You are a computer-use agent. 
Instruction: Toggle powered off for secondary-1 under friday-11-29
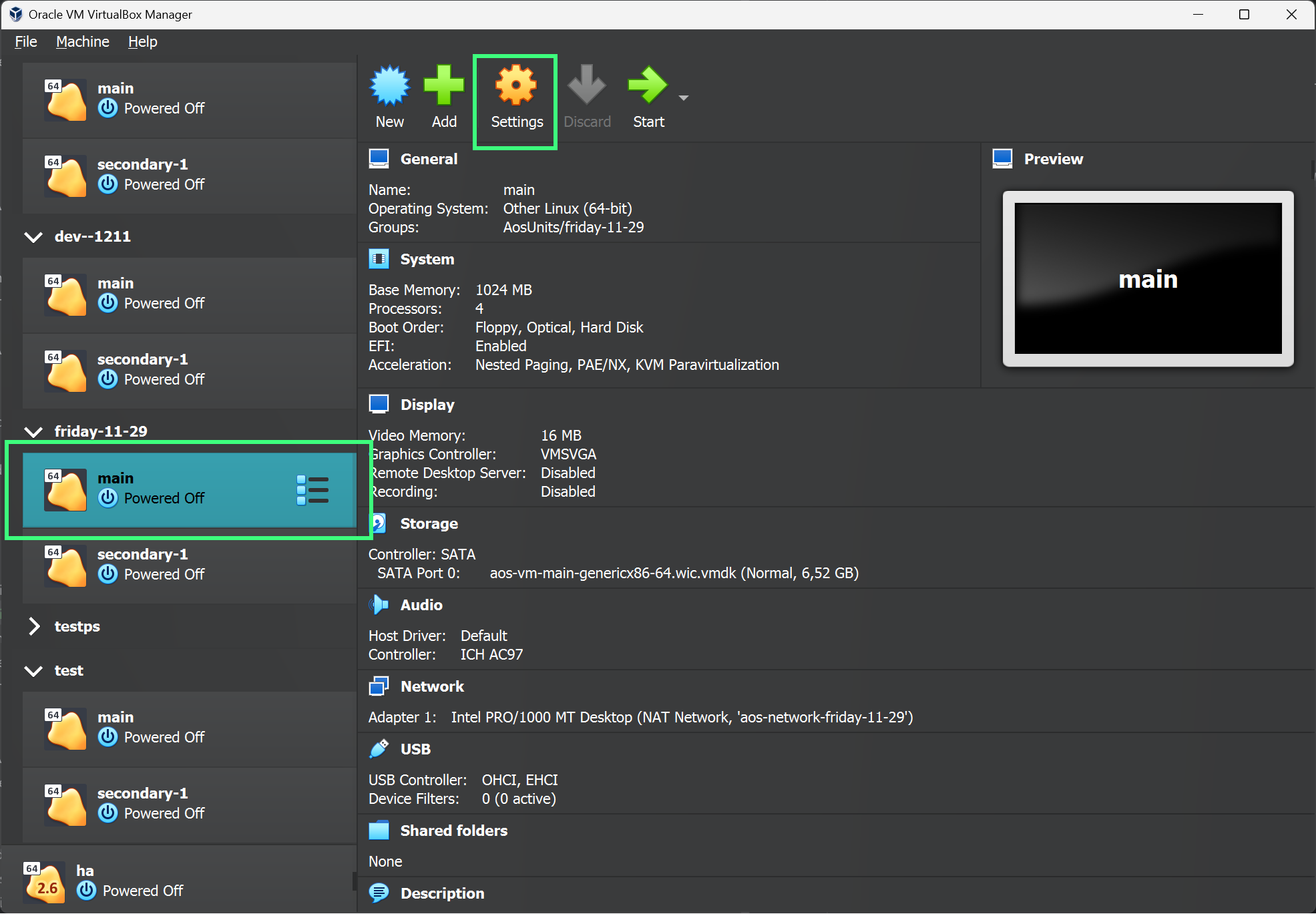click(x=108, y=575)
